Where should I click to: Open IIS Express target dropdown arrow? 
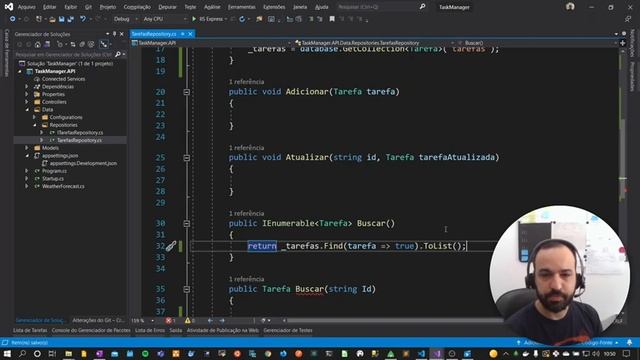226,19
